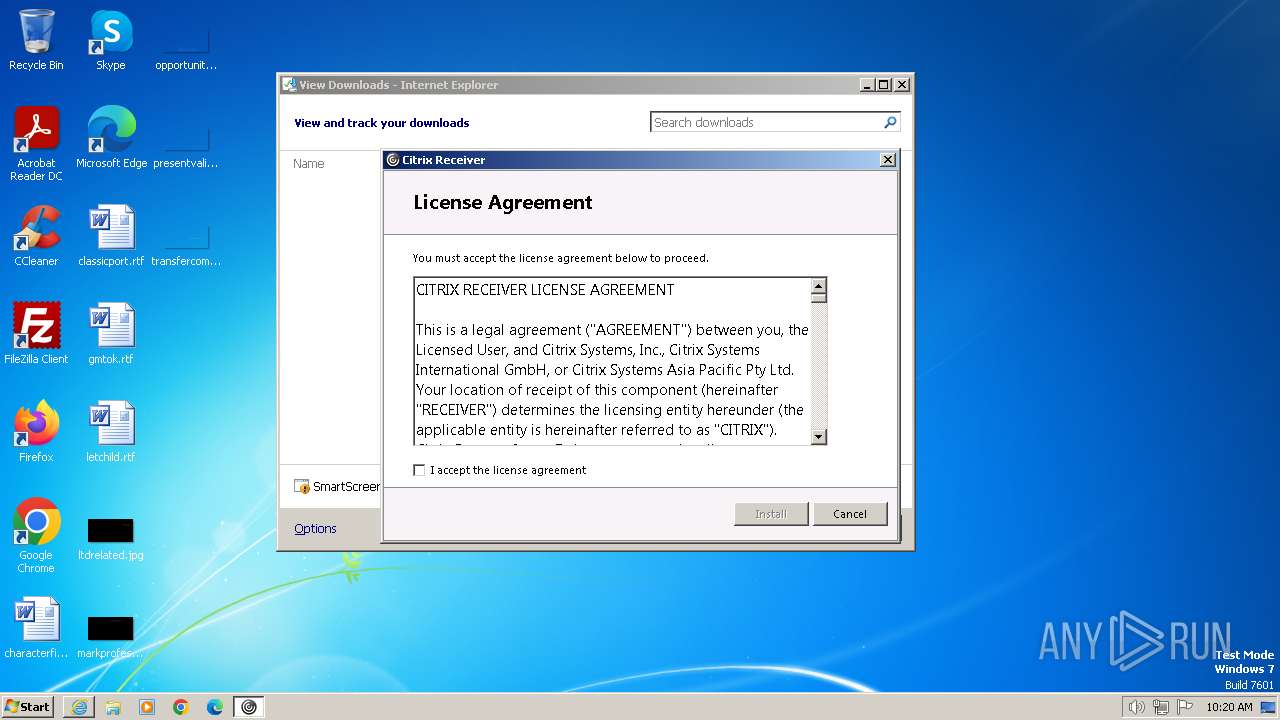Viewport: 1280px width, 720px height.
Task: Click Citrix Receiver taskbar button
Action: coord(249,707)
